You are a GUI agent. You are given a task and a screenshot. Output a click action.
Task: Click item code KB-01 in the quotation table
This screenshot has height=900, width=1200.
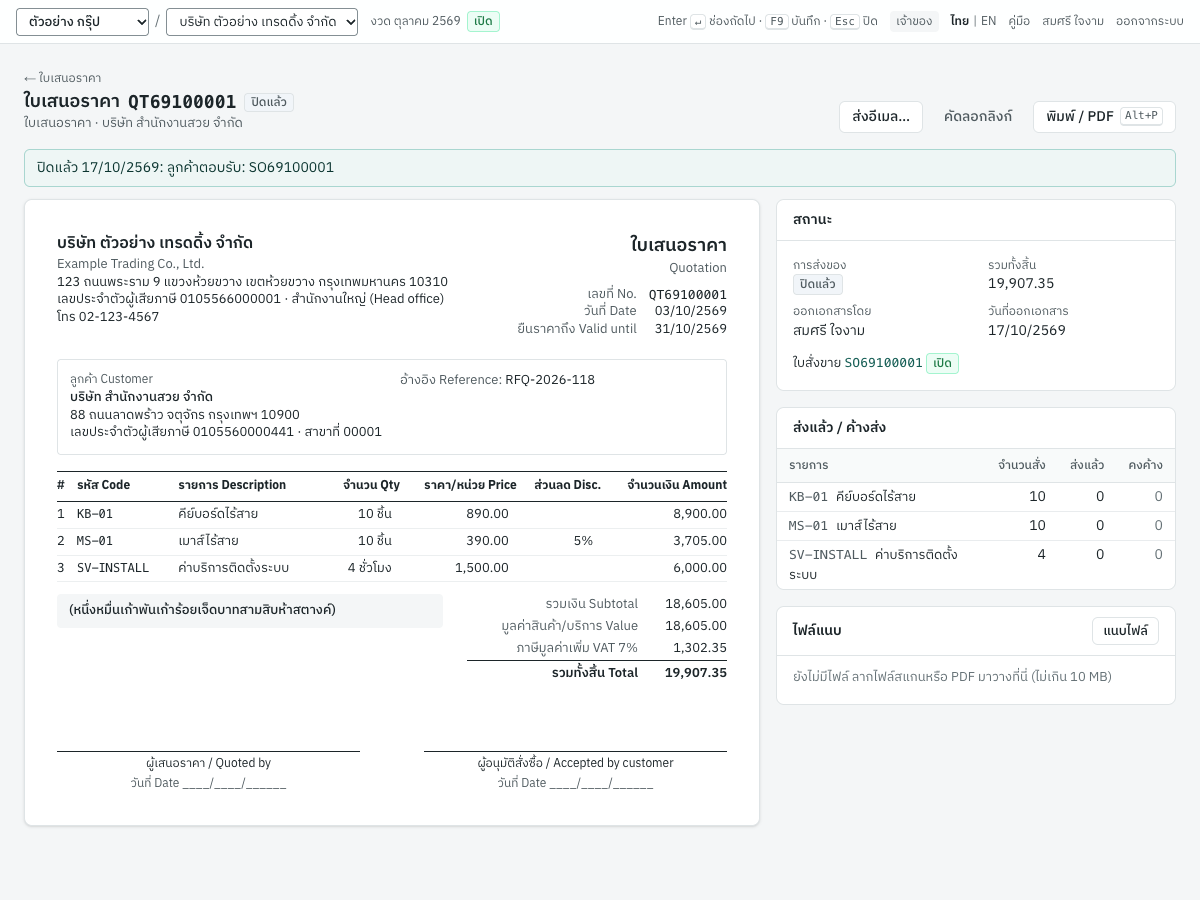tap(95, 514)
